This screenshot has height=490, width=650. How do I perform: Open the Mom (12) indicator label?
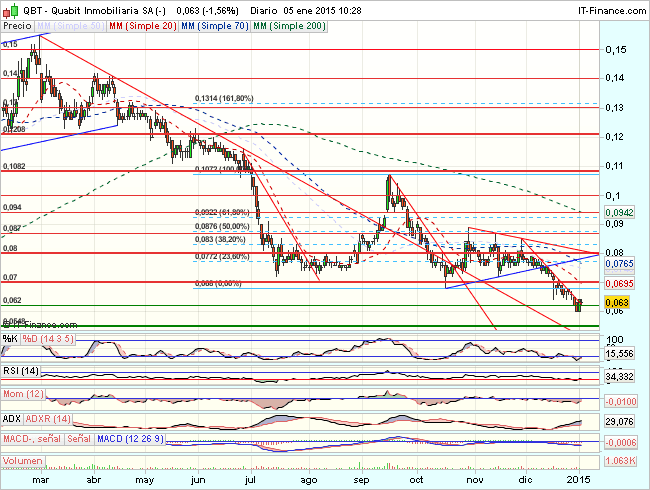click(23, 393)
